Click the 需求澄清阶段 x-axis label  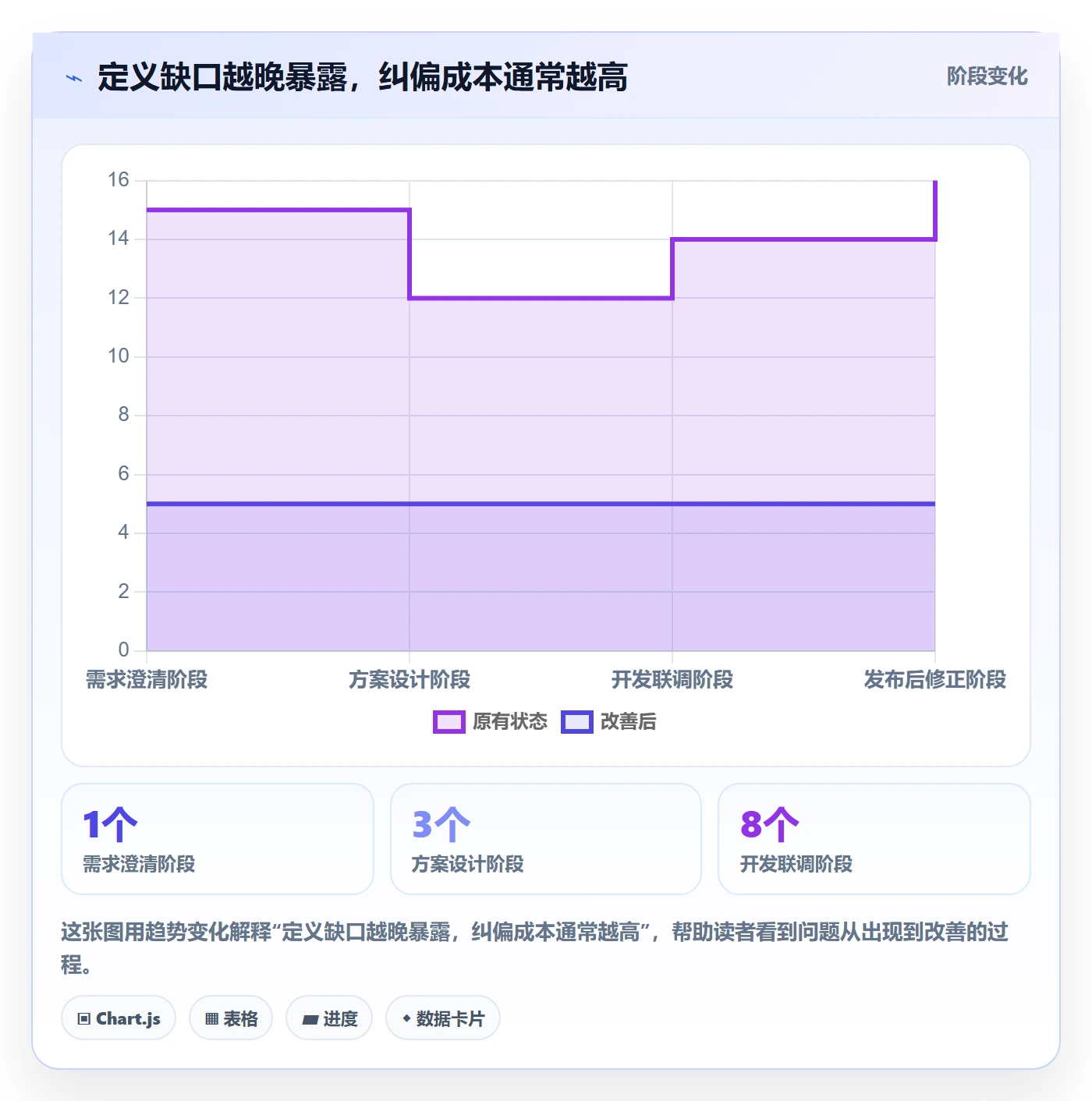pos(147,680)
